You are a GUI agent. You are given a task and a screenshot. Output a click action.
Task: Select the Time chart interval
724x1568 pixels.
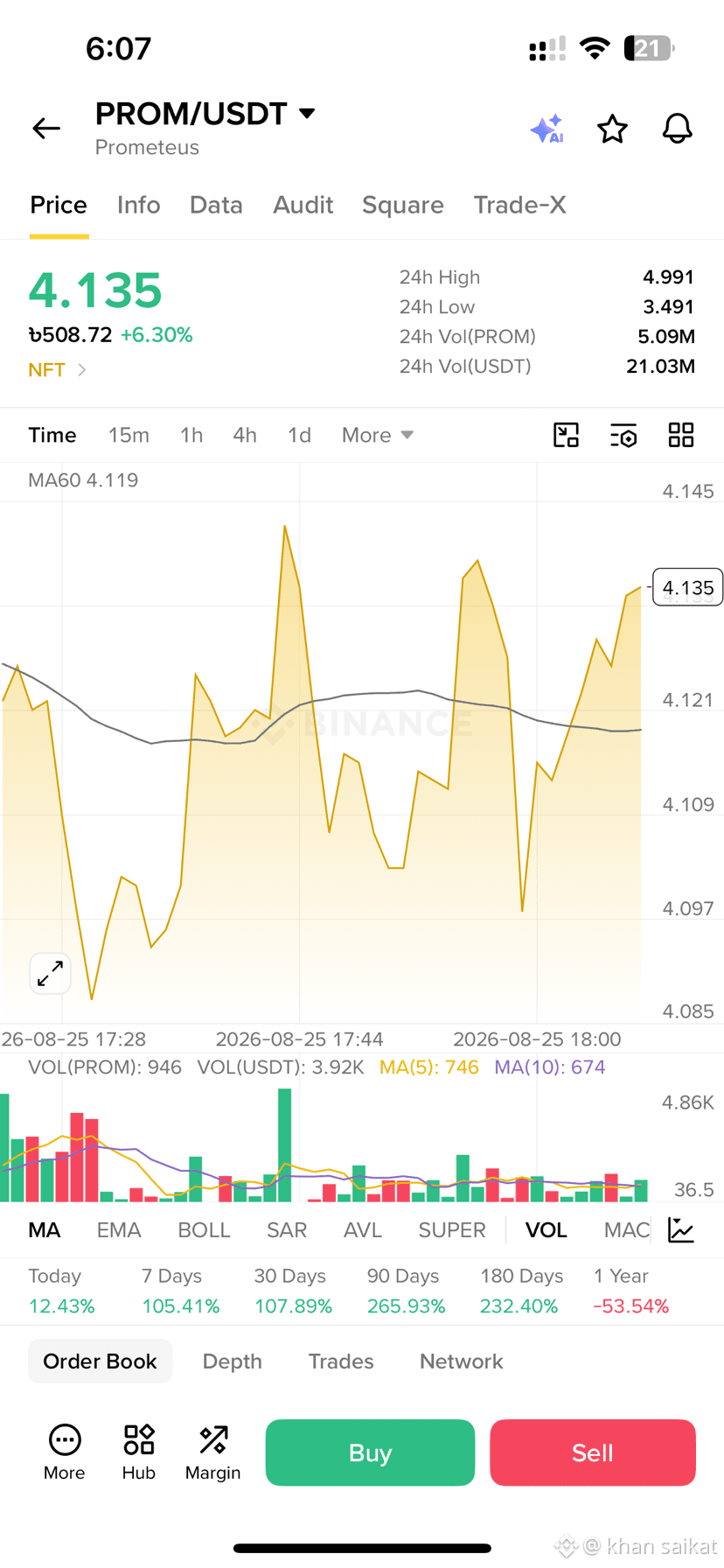52,435
